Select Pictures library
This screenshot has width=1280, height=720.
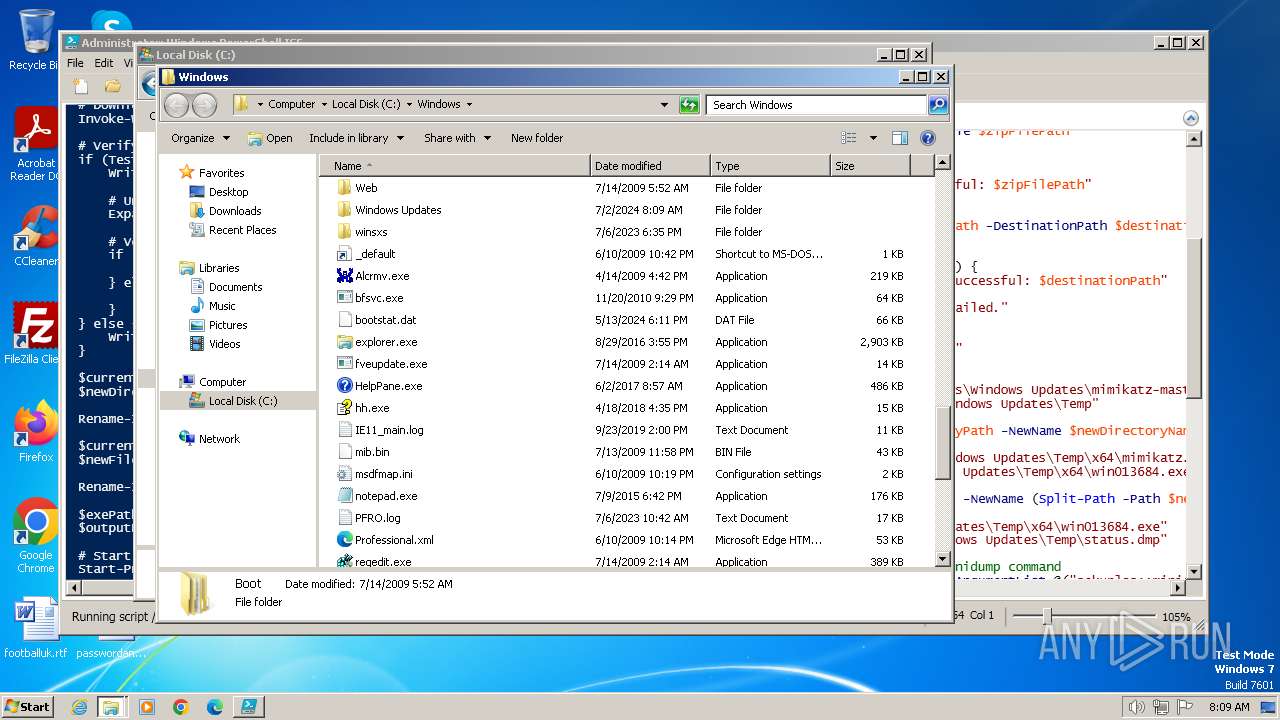(218, 325)
